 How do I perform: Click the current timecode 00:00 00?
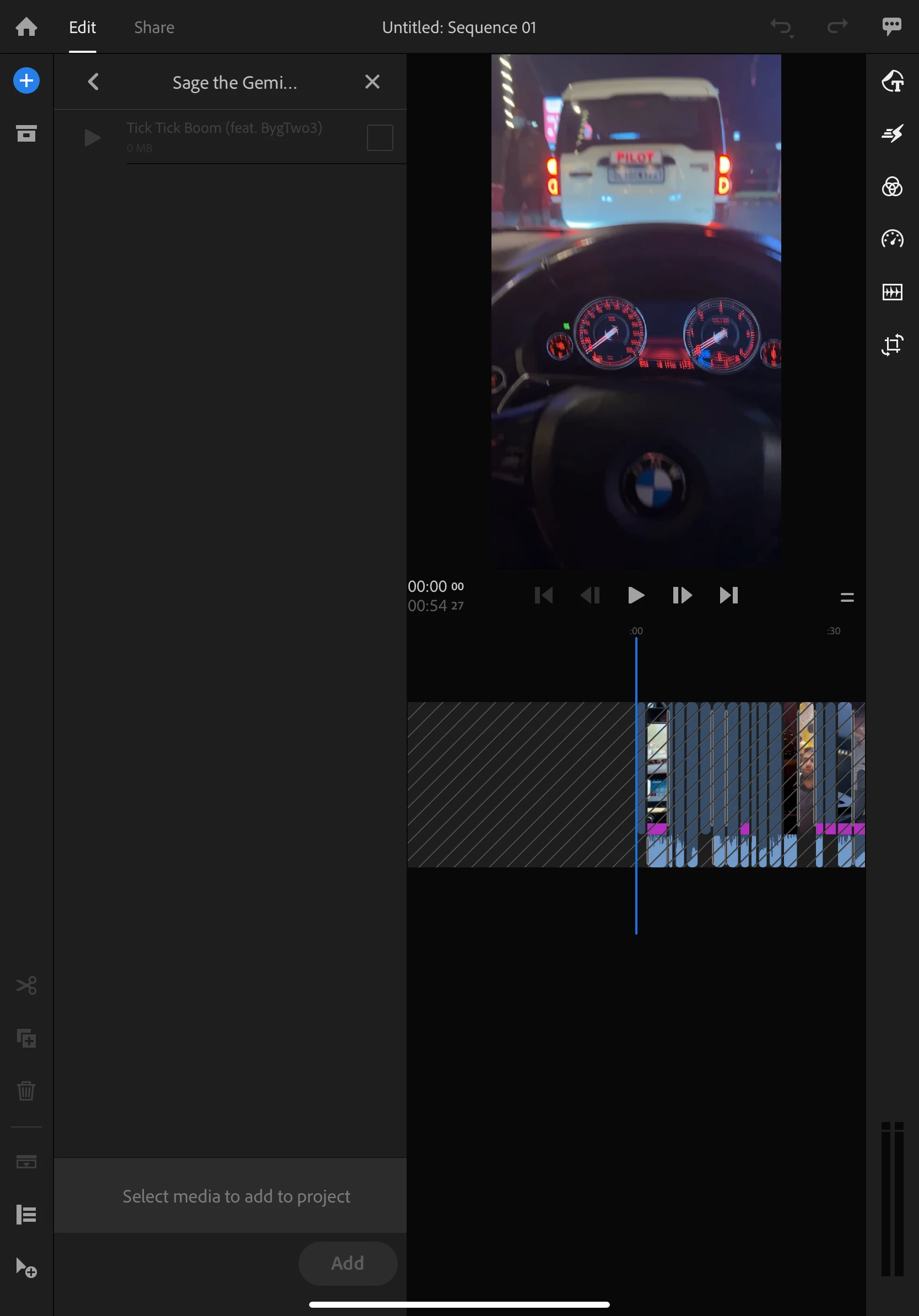point(435,586)
